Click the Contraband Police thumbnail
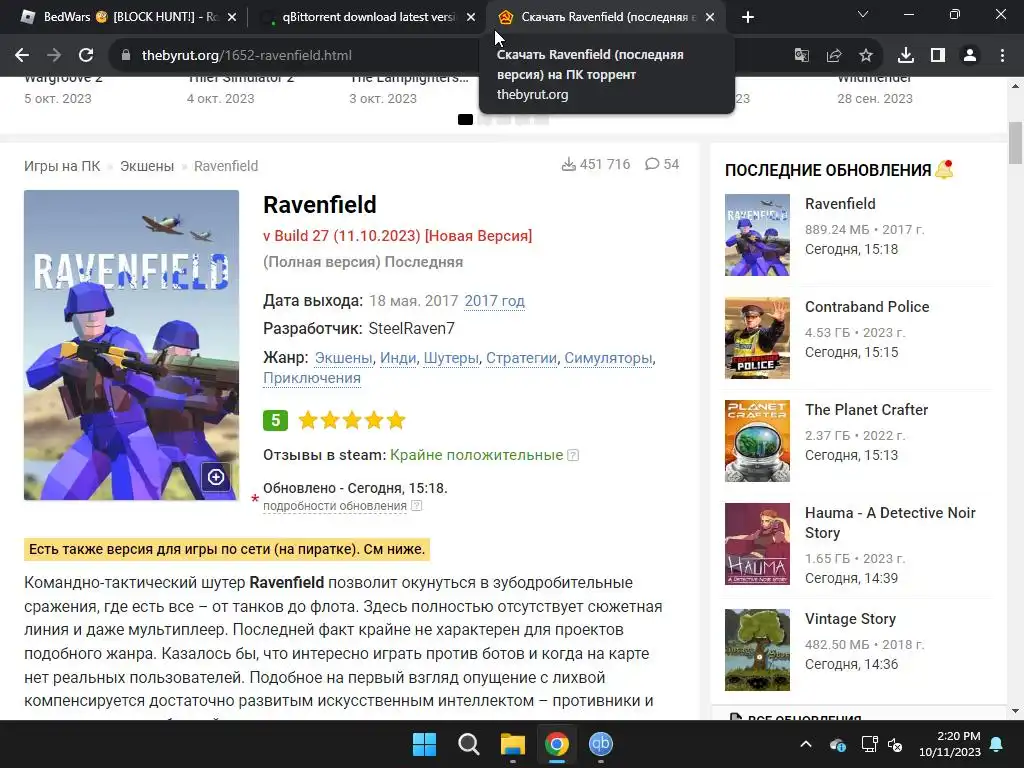Screen dimensions: 1024x768 (757, 338)
